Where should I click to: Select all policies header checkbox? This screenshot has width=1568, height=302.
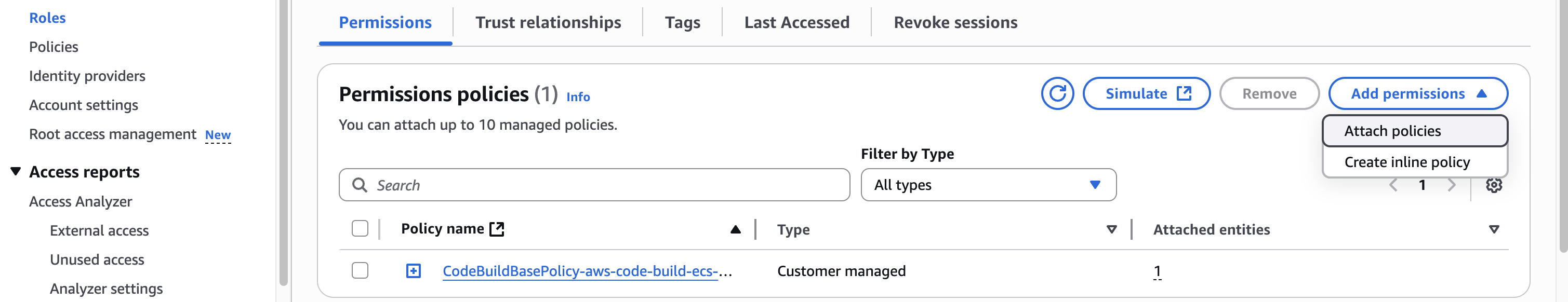coord(360,229)
